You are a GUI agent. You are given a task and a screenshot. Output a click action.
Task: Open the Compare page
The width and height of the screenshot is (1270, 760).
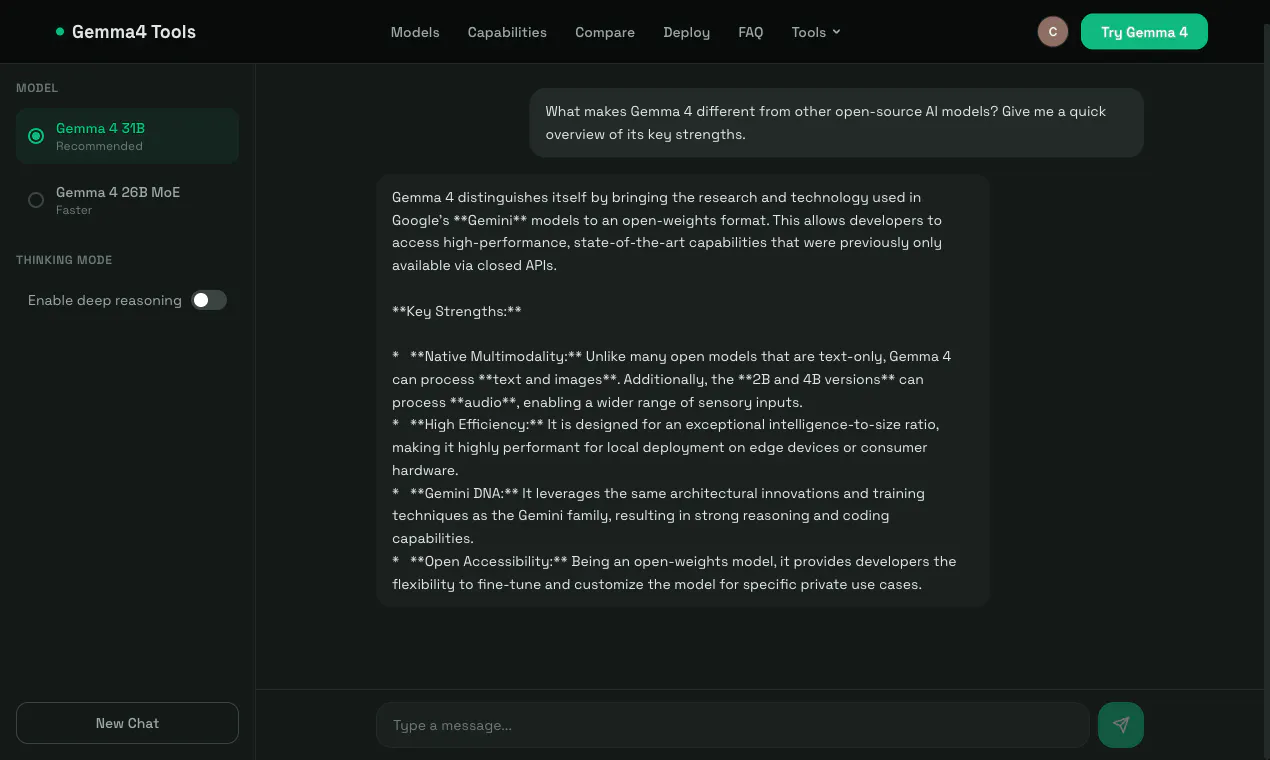pyautogui.click(x=605, y=32)
